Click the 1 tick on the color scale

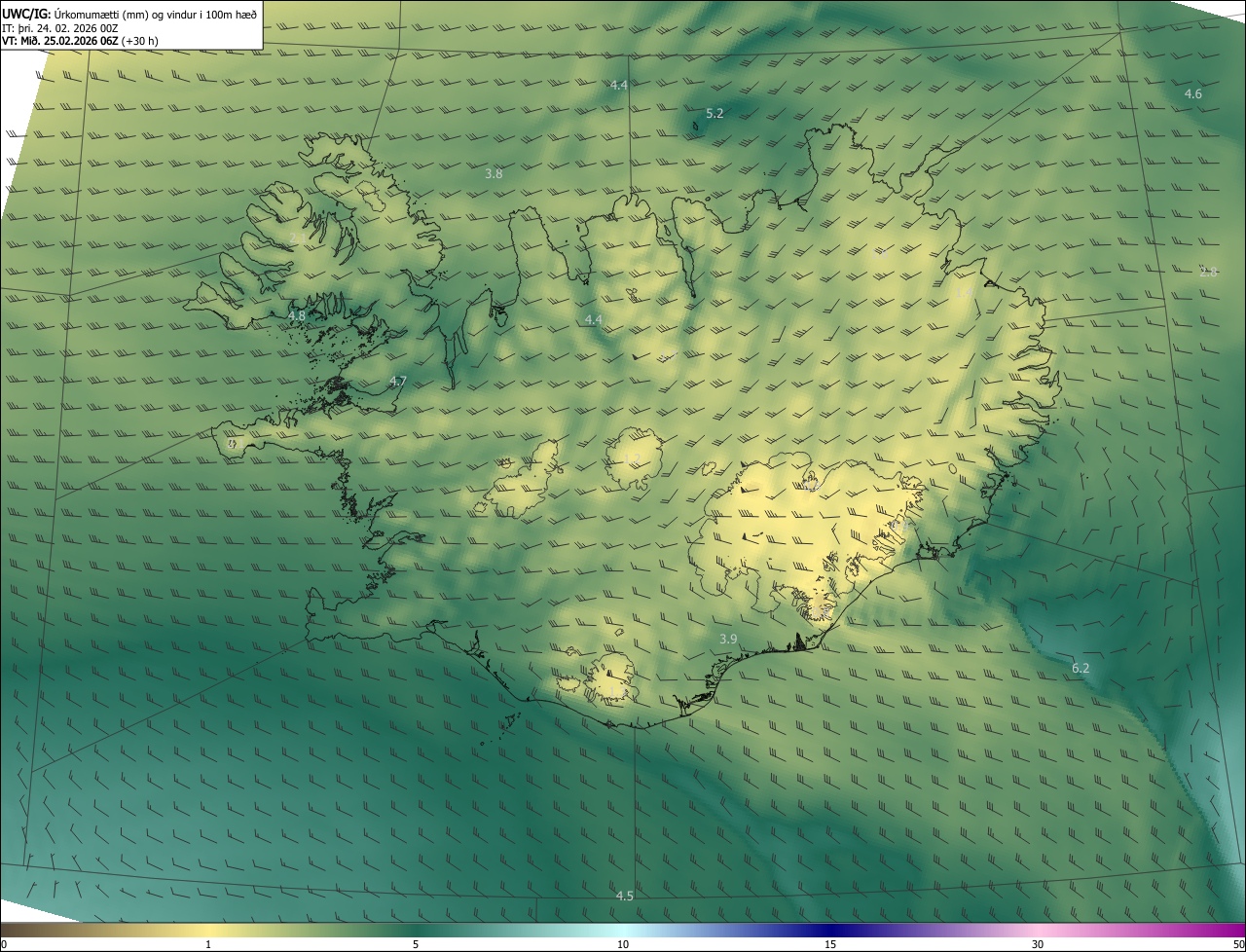[208, 945]
